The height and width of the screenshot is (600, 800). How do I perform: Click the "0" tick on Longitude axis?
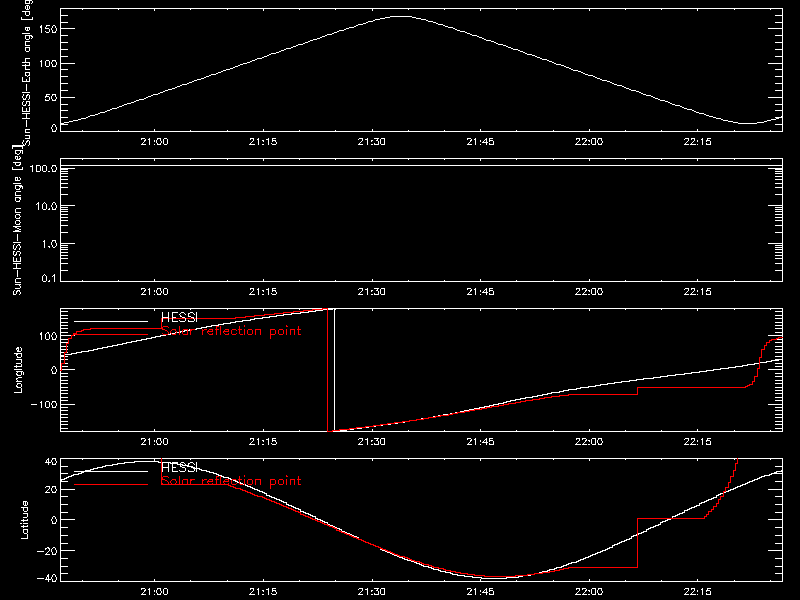(54, 370)
